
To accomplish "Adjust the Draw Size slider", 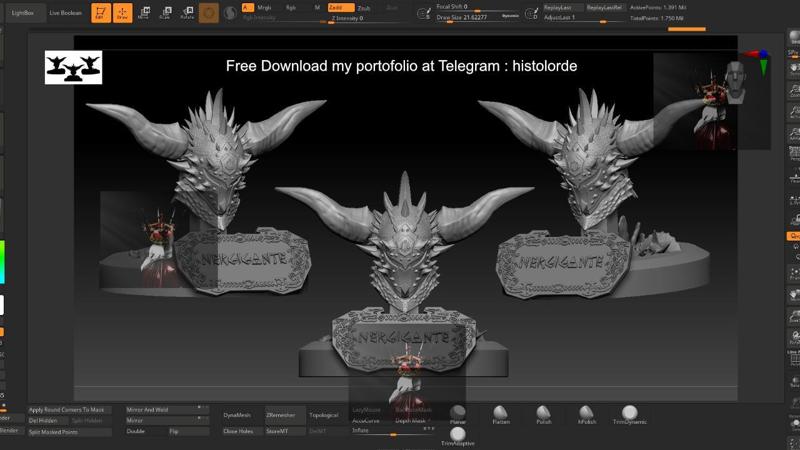I will 467,17.
